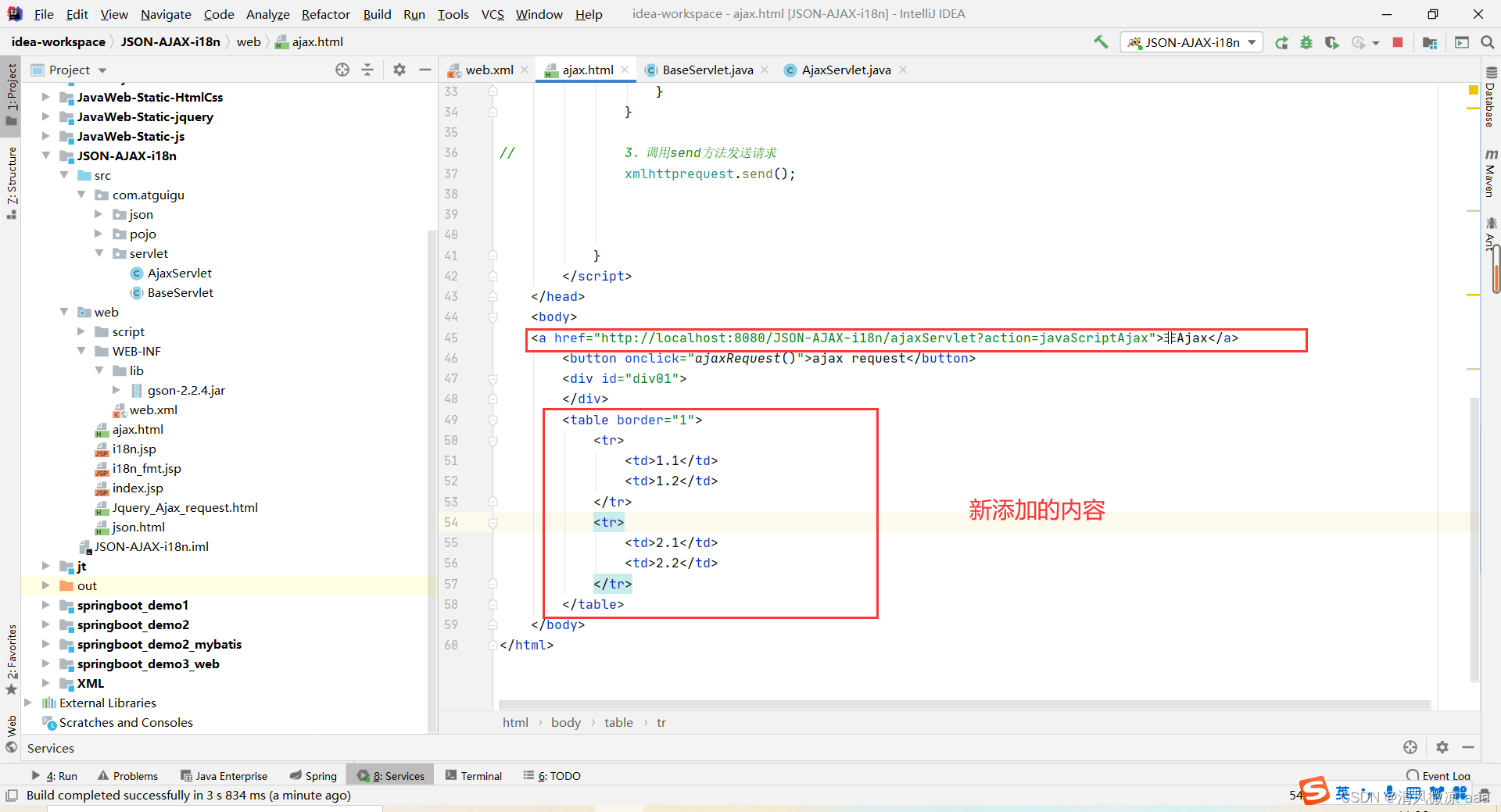Fold the table block at line 49
Screen dimensions: 1501x812
click(x=493, y=420)
